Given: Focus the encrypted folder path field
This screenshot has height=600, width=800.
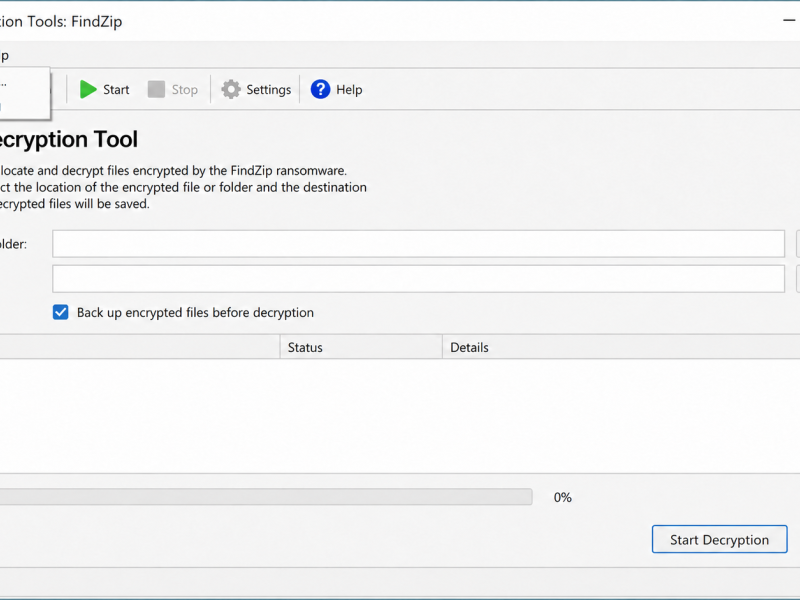Looking at the screenshot, I should (418, 244).
